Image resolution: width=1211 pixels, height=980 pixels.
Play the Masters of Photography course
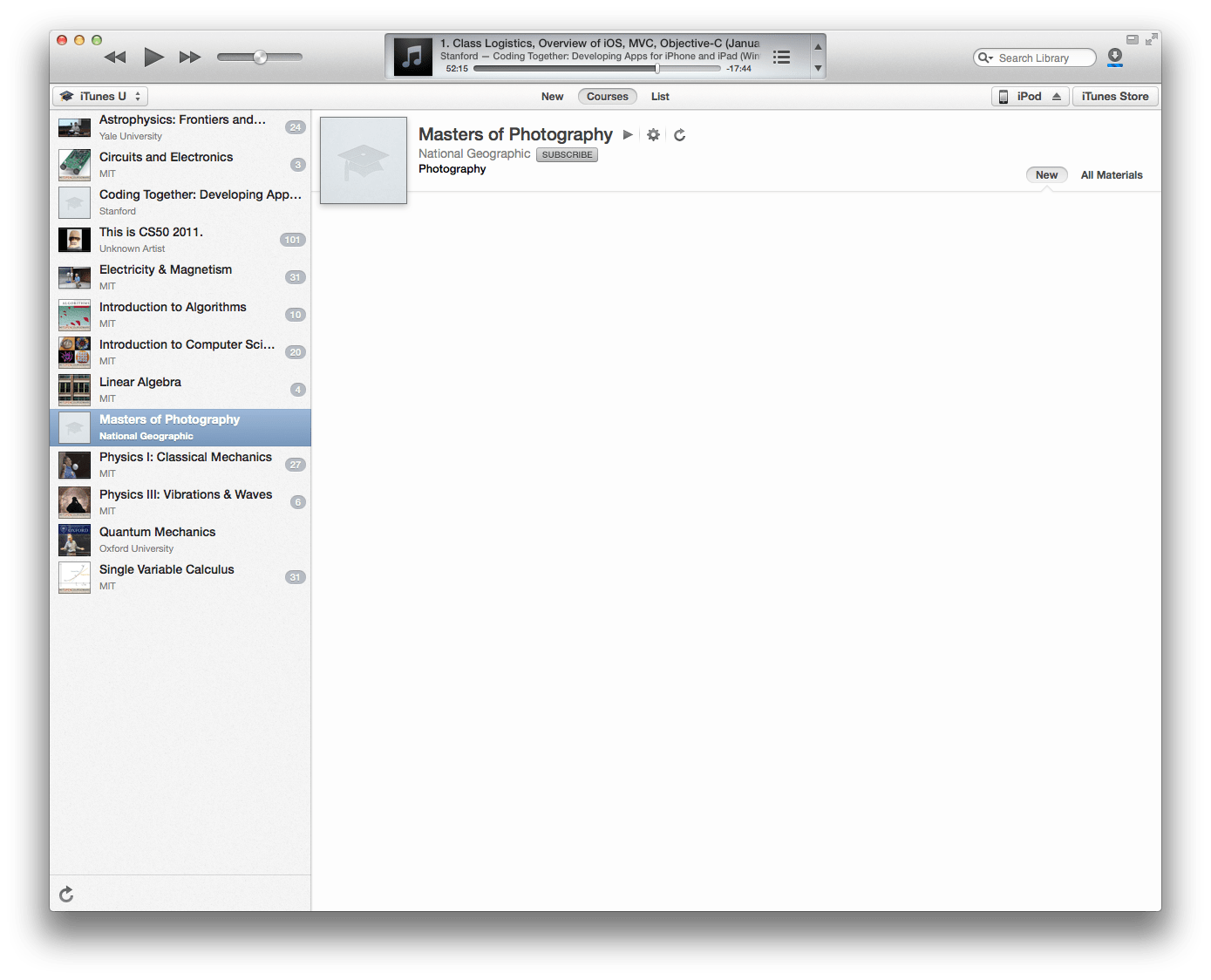click(x=628, y=135)
